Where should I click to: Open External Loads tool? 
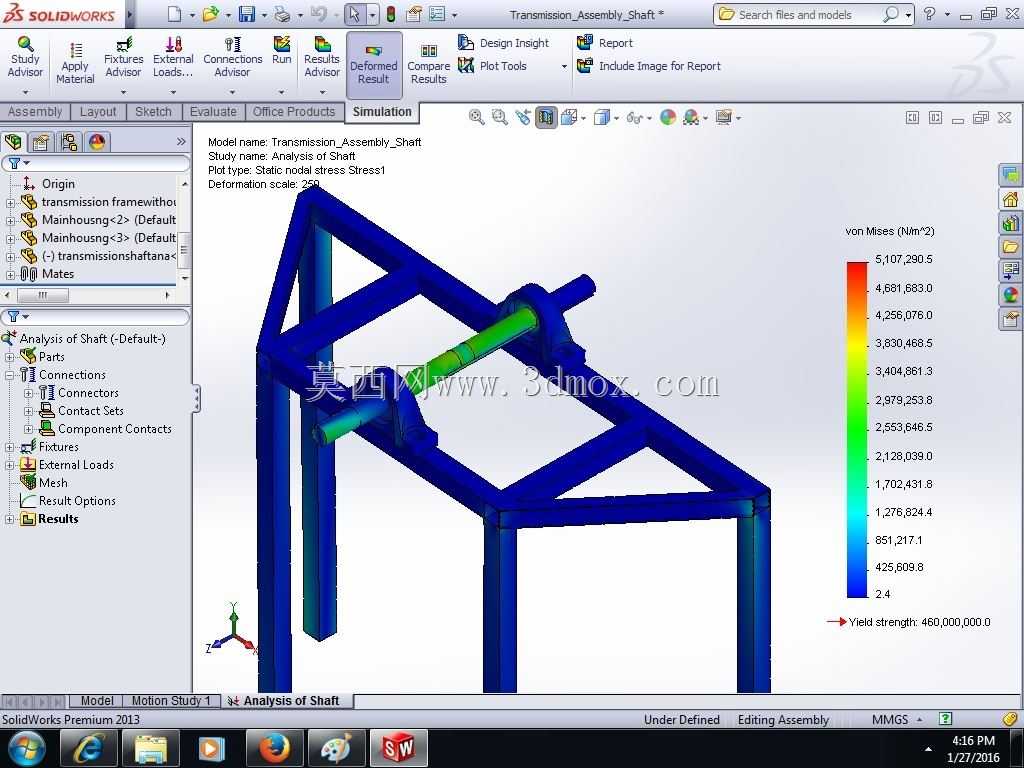point(173,57)
